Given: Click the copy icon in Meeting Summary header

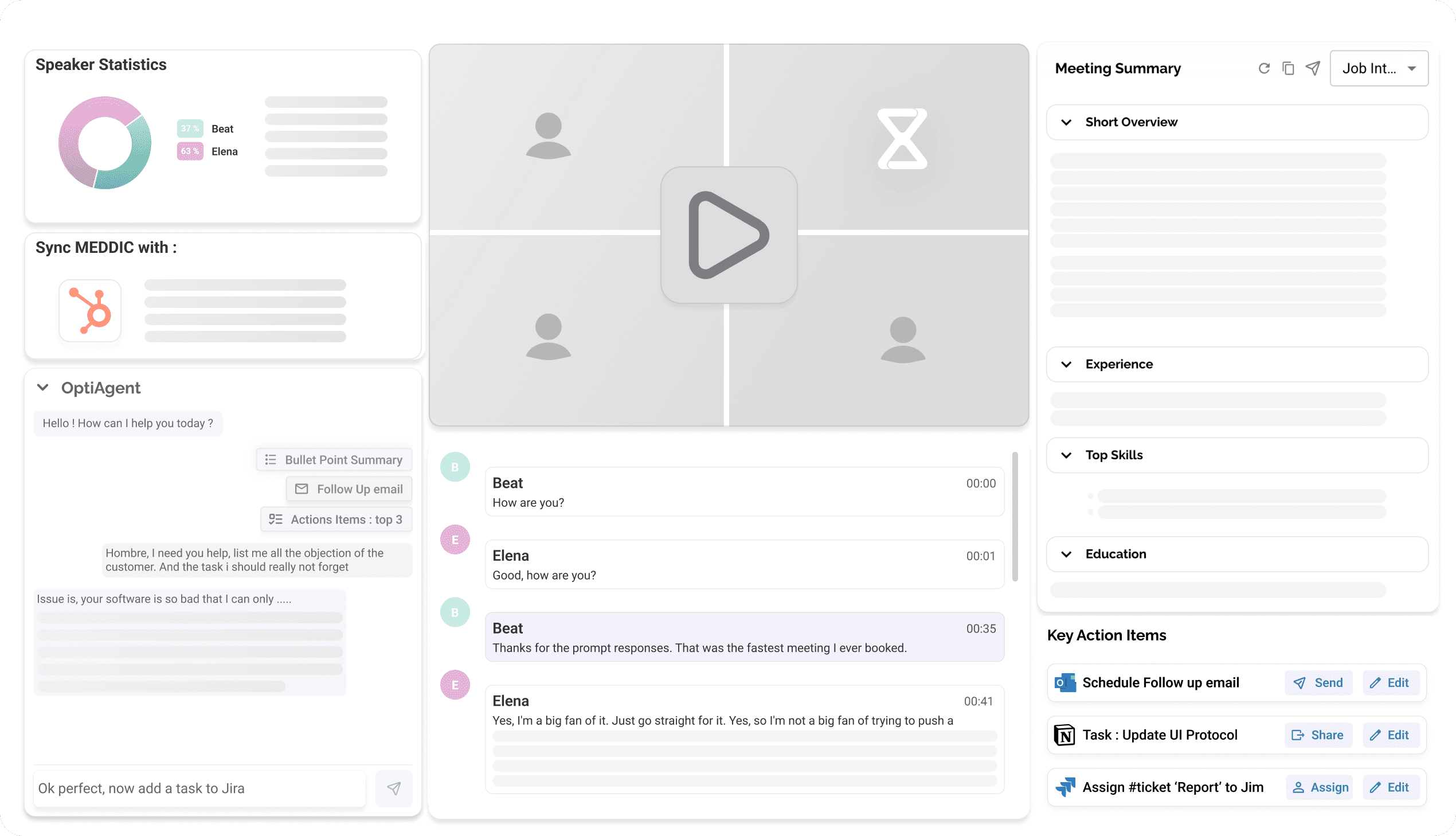Looking at the screenshot, I should click(1288, 68).
